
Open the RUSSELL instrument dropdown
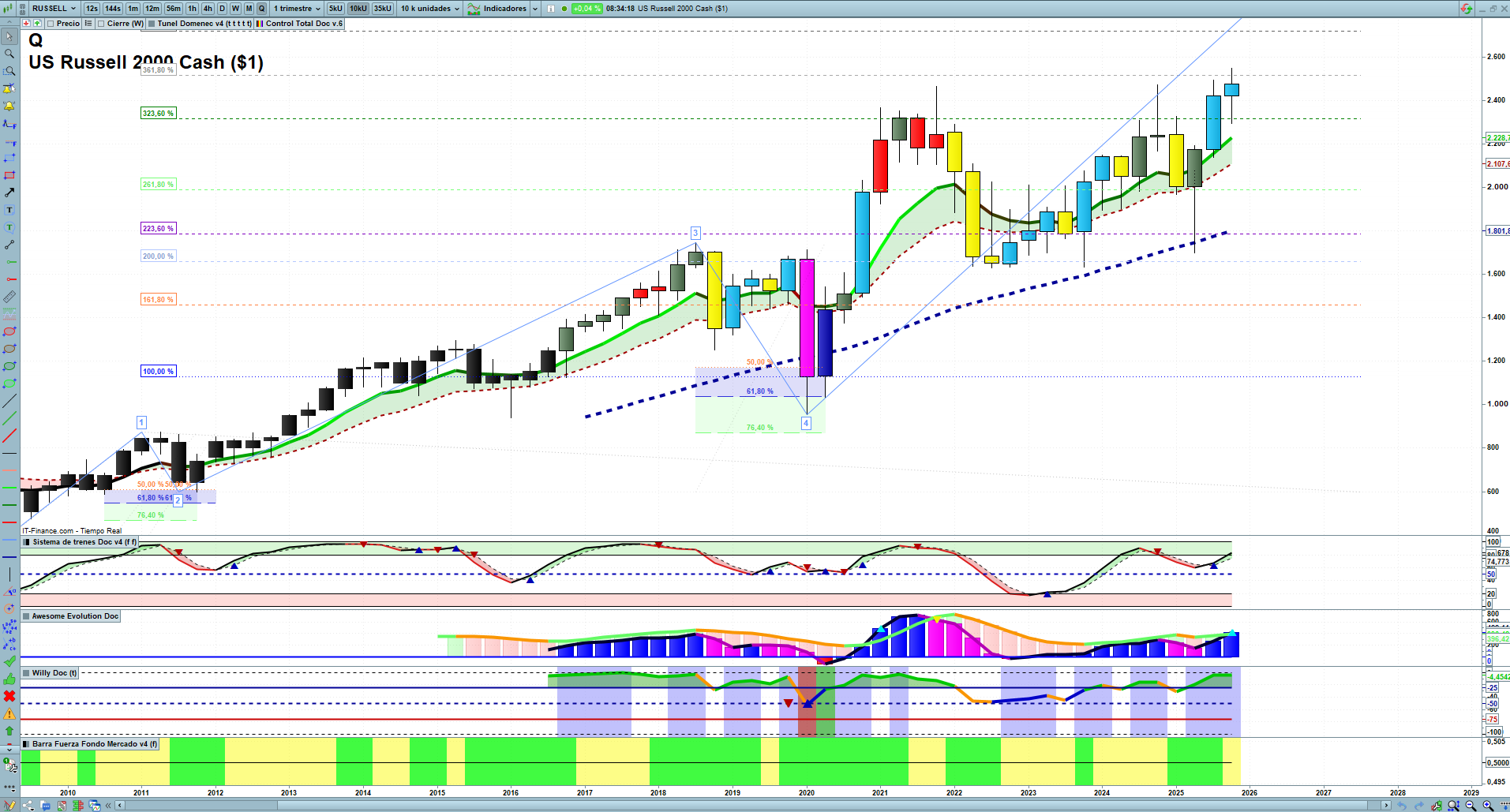tap(54, 9)
